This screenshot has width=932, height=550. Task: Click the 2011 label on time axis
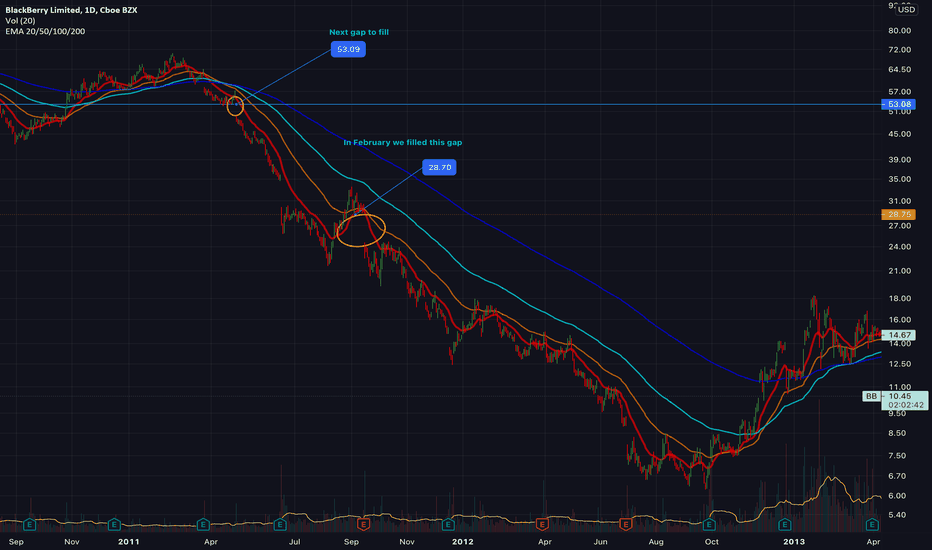(x=128, y=541)
